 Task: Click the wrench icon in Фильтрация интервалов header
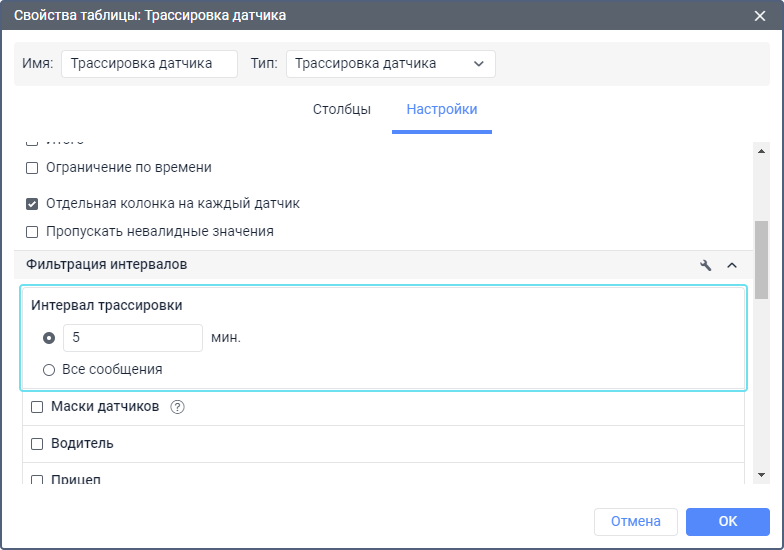(x=706, y=265)
